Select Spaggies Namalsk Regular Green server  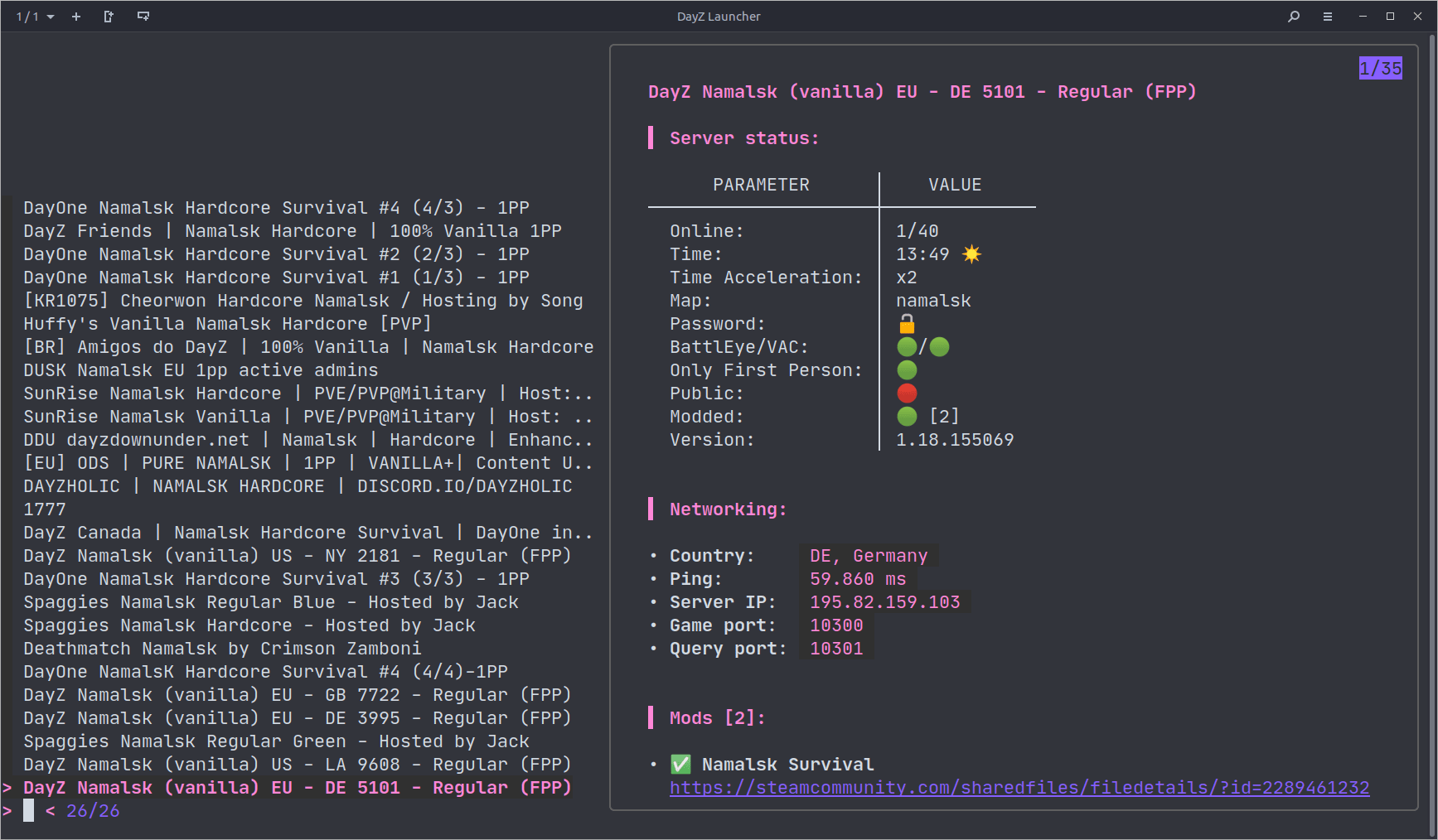276,741
